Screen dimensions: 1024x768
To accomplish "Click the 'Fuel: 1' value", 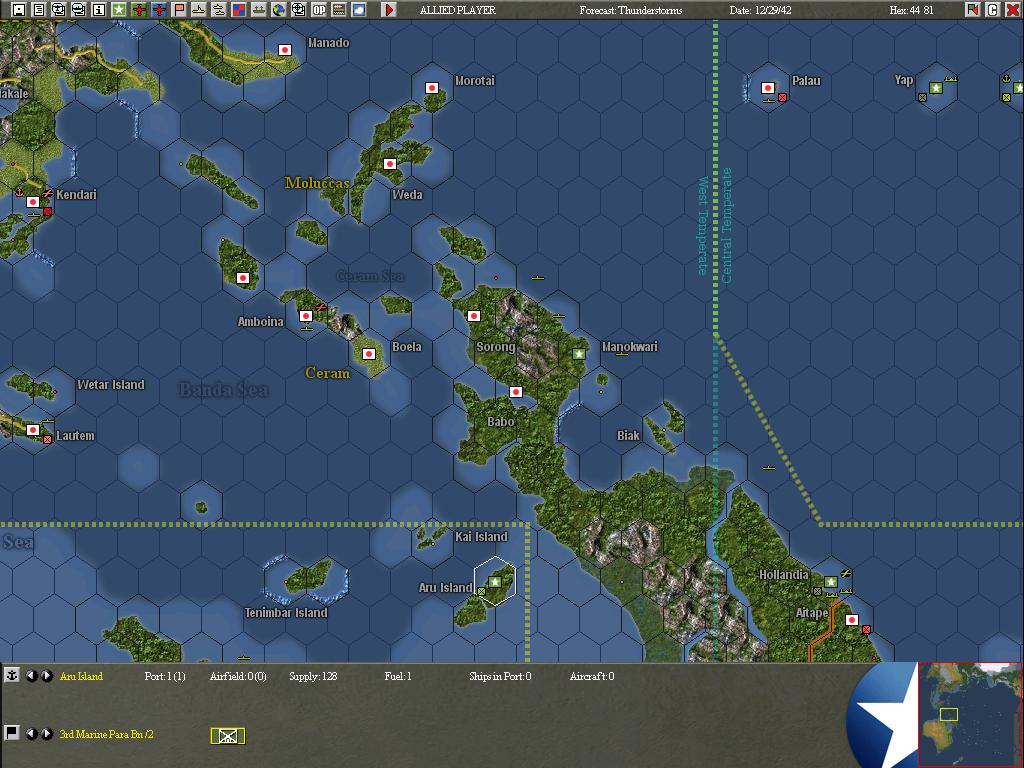I will [x=398, y=676].
